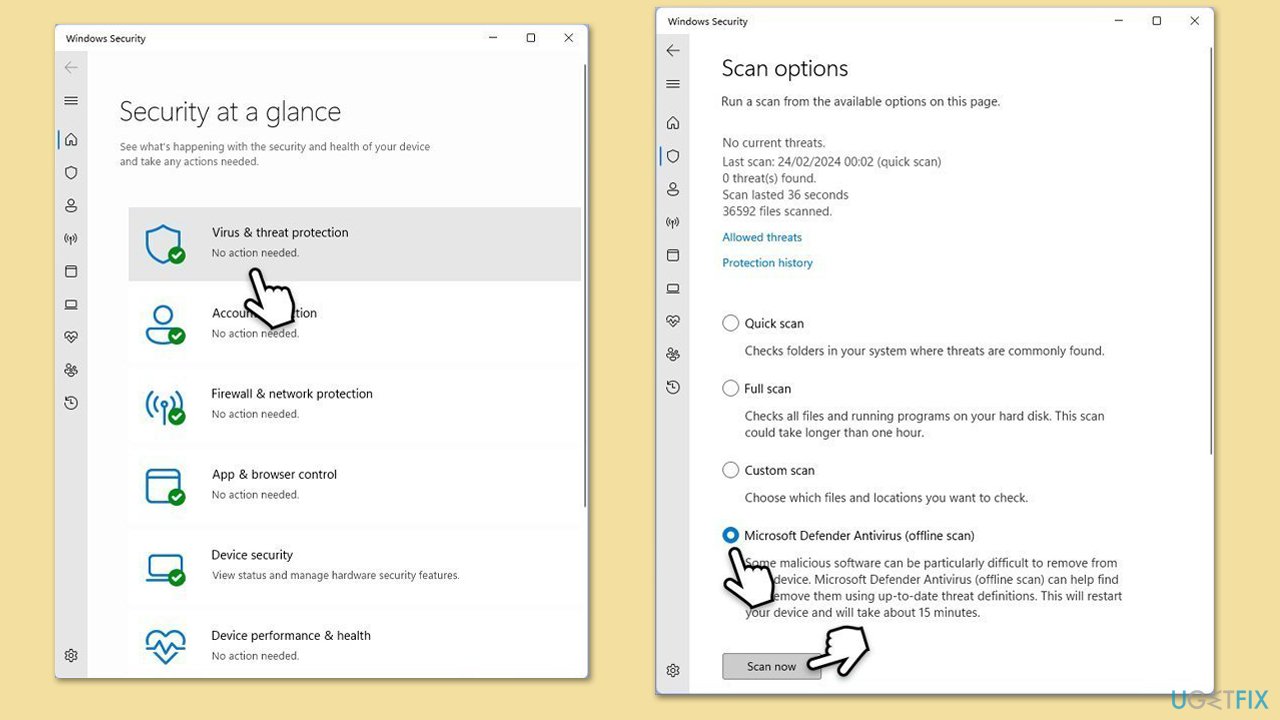
Task: Select Custom scan radio button
Action: click(731, 470)
